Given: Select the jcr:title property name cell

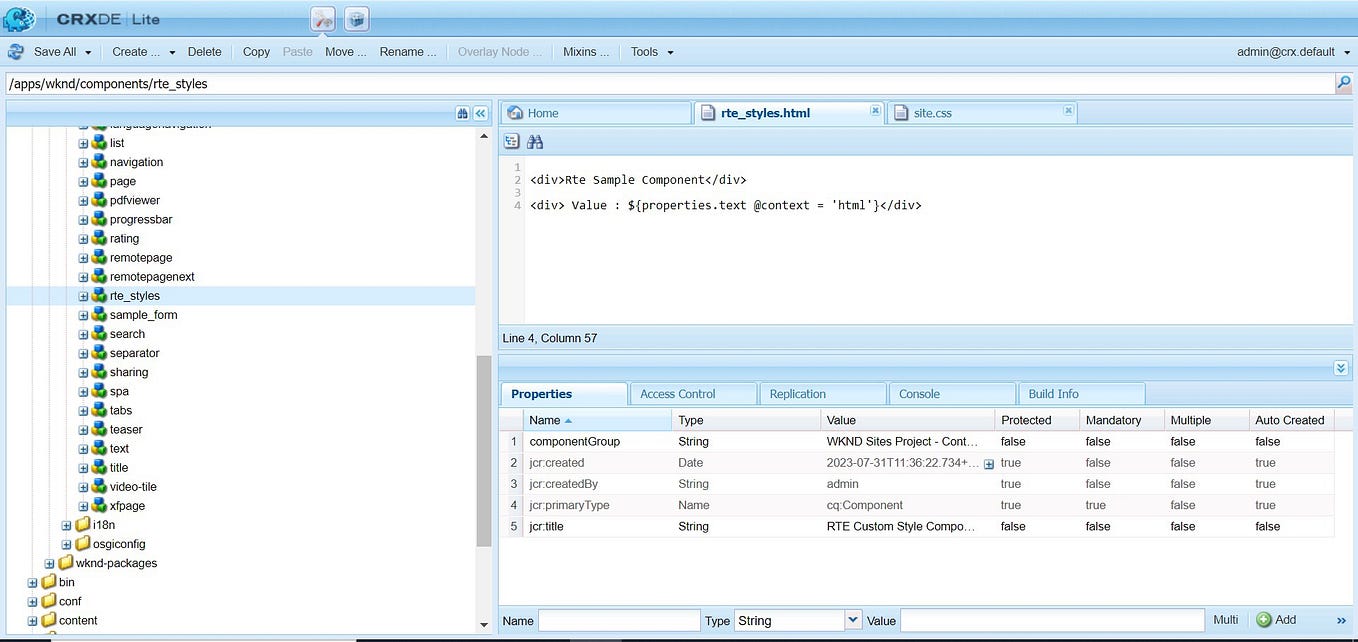Looking at the screenshot, I should pyautogui.click(x=597, y=526).
